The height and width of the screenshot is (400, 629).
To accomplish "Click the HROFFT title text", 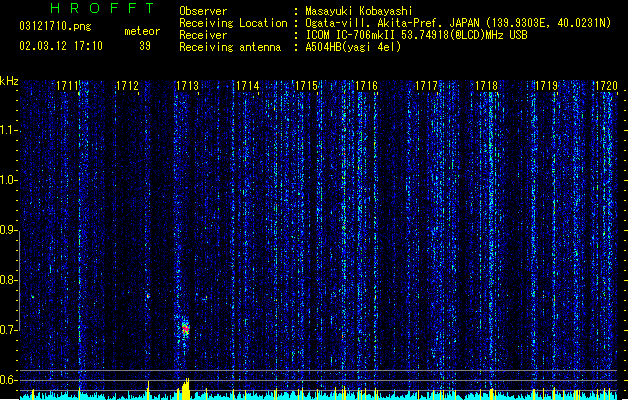I will pos(103,8).
